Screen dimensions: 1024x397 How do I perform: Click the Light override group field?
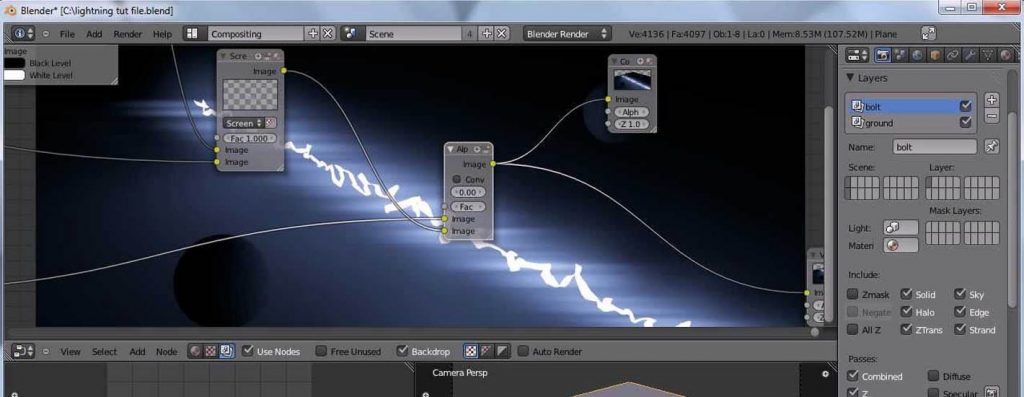coord(901,228)
